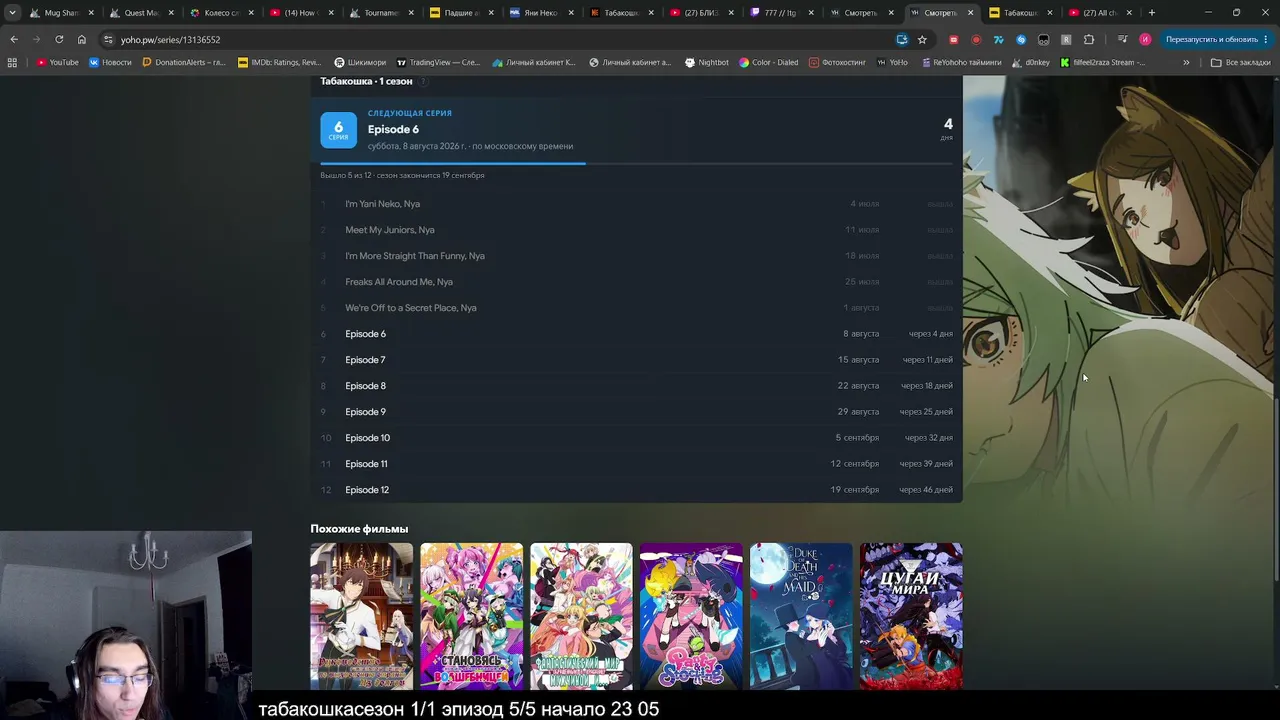The image size is (1280, 720).
Task: Select 'We're Off to a Secret Place, Nya'
Action: pyautogui.click(x=636, y=308)
